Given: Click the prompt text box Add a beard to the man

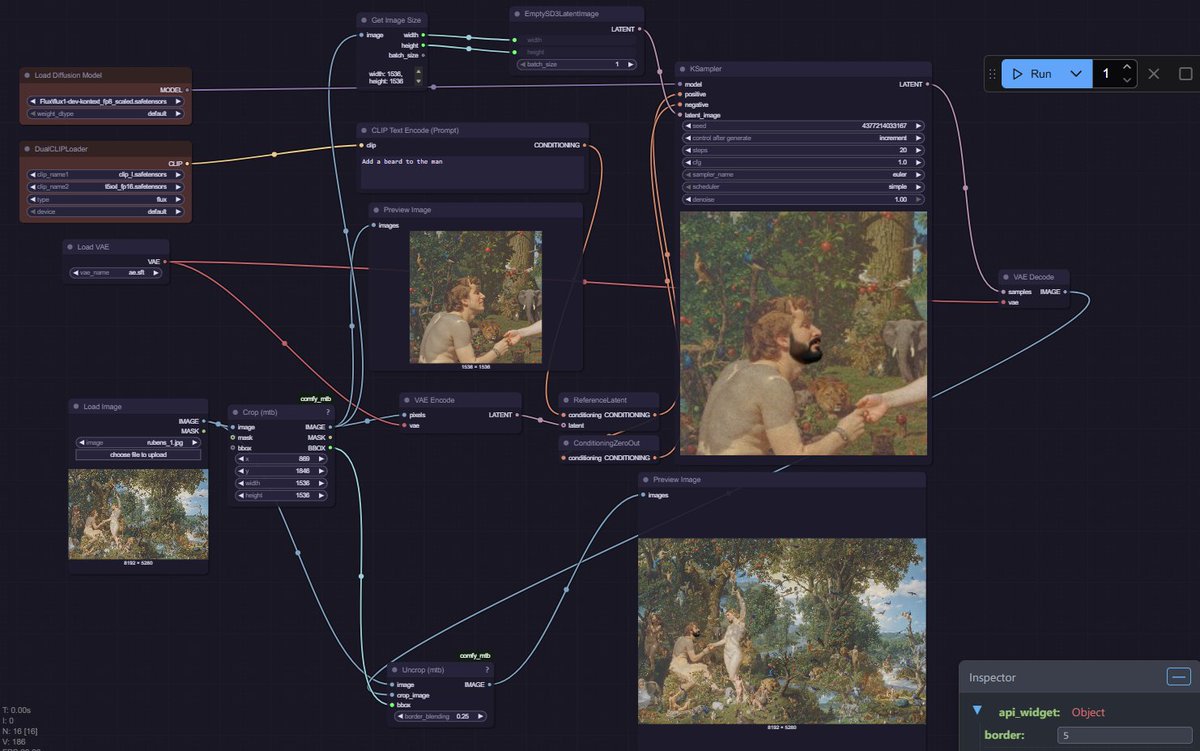Looking at the screenshot, I should [472, 170].
